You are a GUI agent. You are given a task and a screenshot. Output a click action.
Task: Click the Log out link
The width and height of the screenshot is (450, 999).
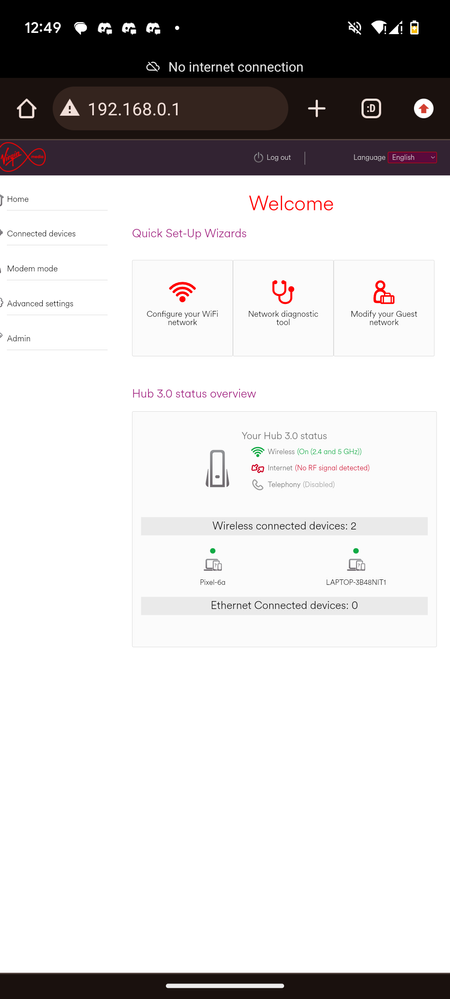272,157
